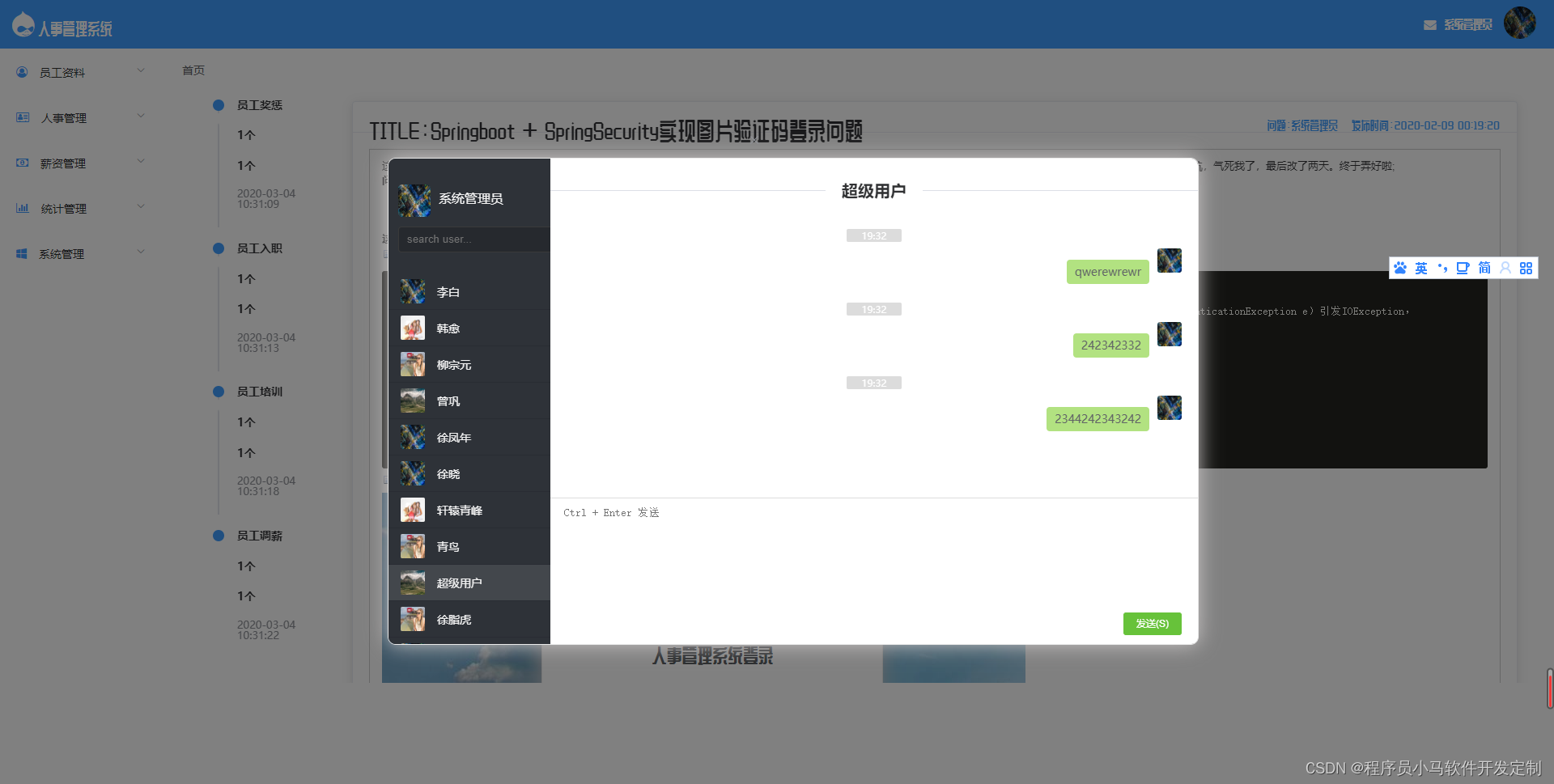This screenshot has height=784, width=1554.
Task: Click the paw logo on the floating input toolbar
Action: tap(1400, 268)
